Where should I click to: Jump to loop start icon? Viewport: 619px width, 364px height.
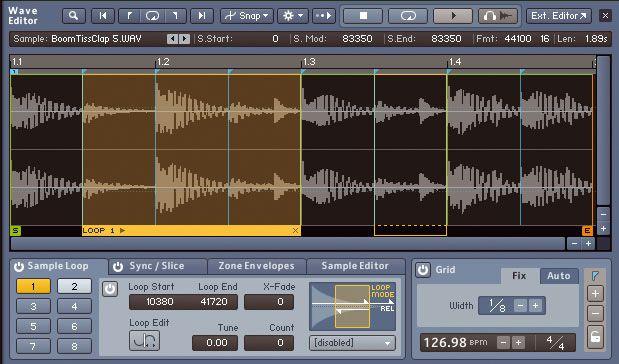pyautogui.click(x=129, y=16)
